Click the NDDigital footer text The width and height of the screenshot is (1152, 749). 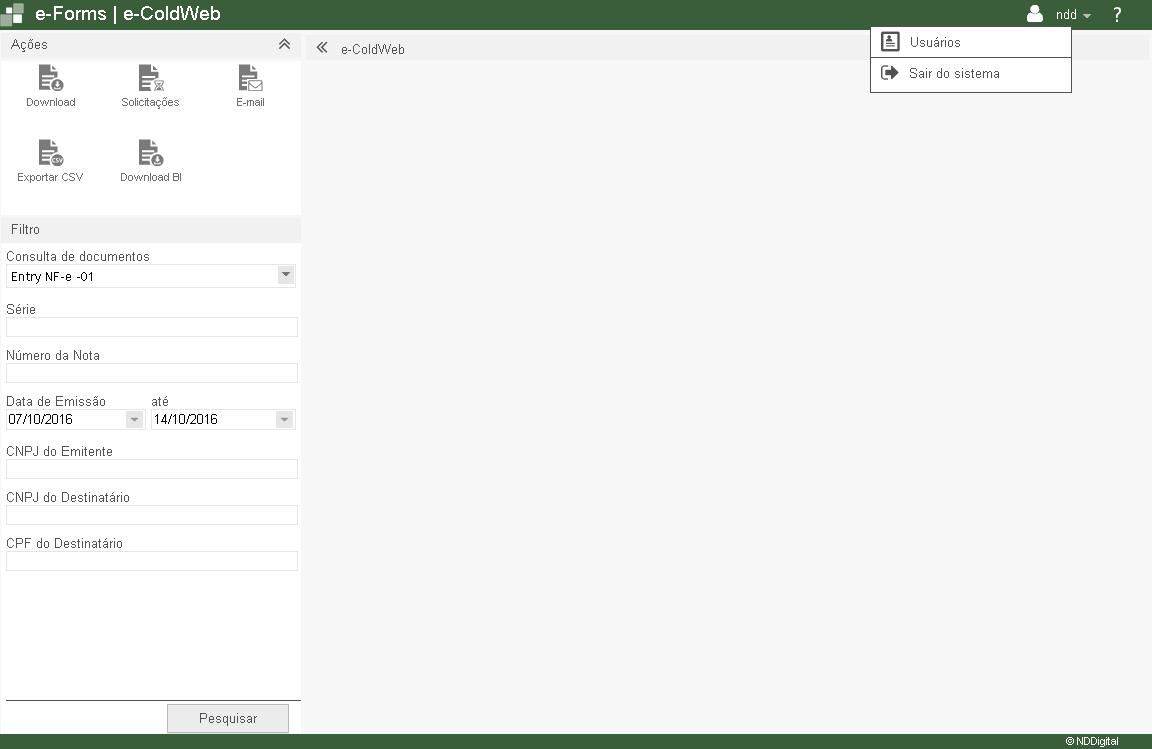(x=1092, y=741)
